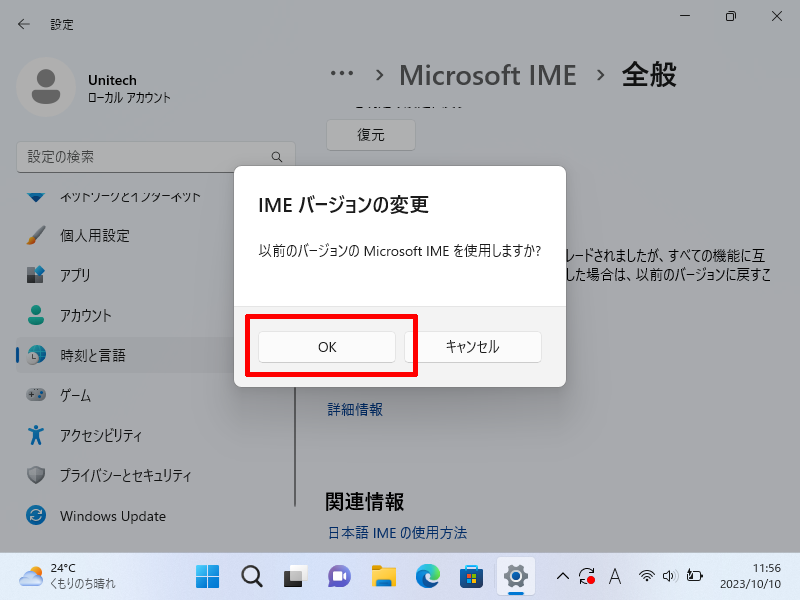Click the 復元 button

(x=370, y=135)
